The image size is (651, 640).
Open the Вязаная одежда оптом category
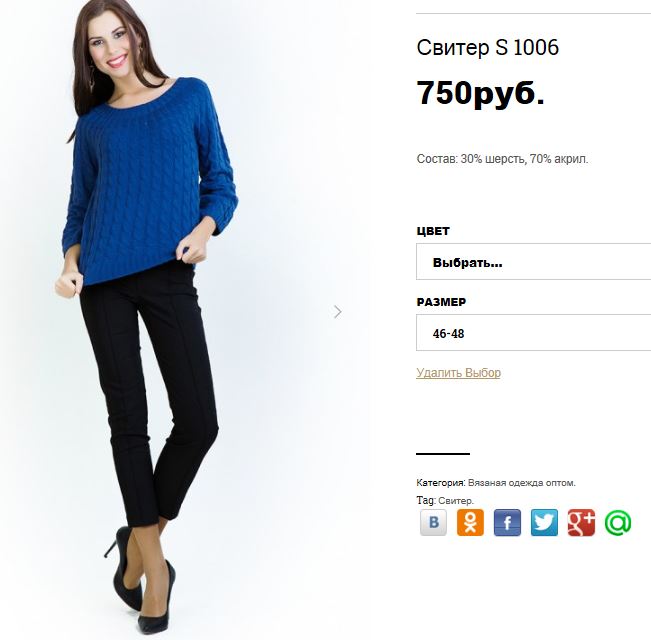pyautogui.click(x=521, y=483)
